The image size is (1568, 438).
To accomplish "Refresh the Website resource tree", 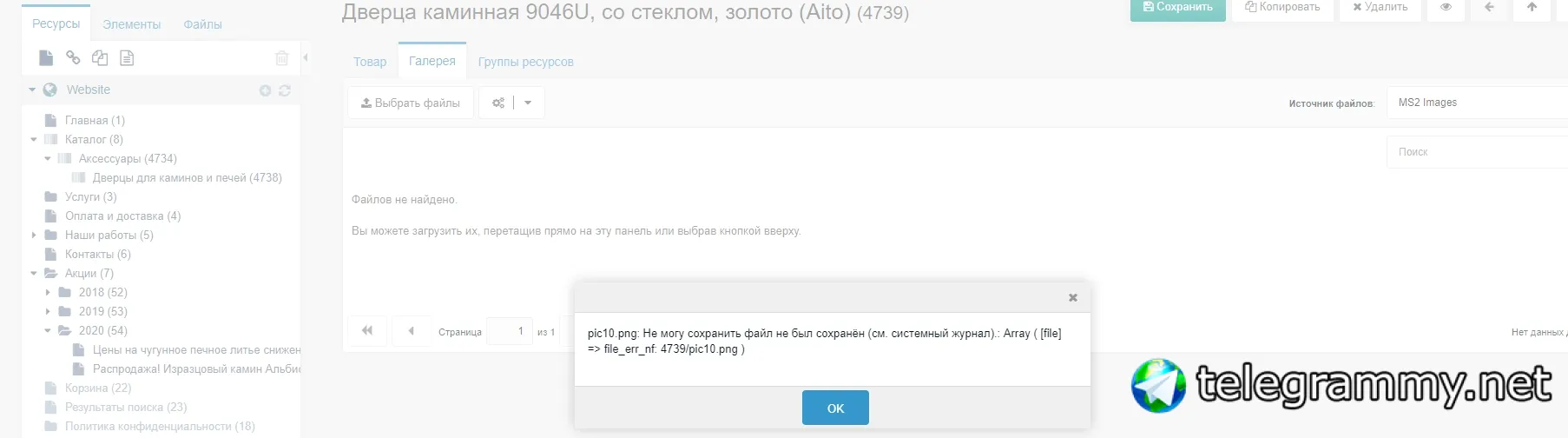I will pyautogui.click(x=285, y=90).
